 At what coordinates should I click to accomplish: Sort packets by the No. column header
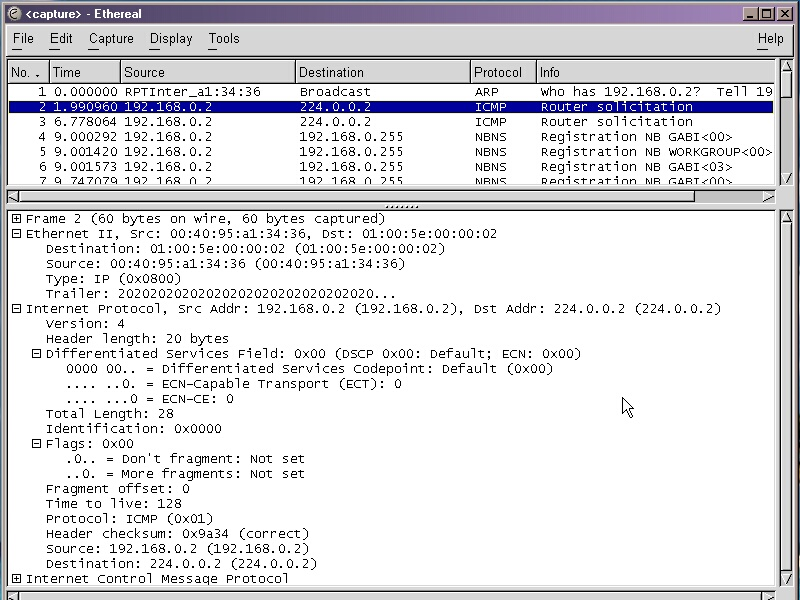pos(29,72)
